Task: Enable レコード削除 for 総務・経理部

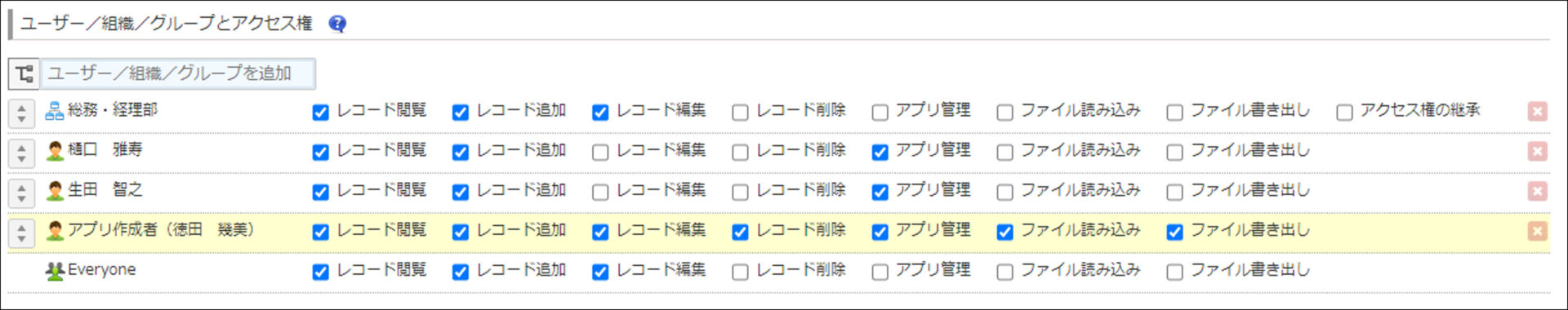Action: tap(740, 112)
